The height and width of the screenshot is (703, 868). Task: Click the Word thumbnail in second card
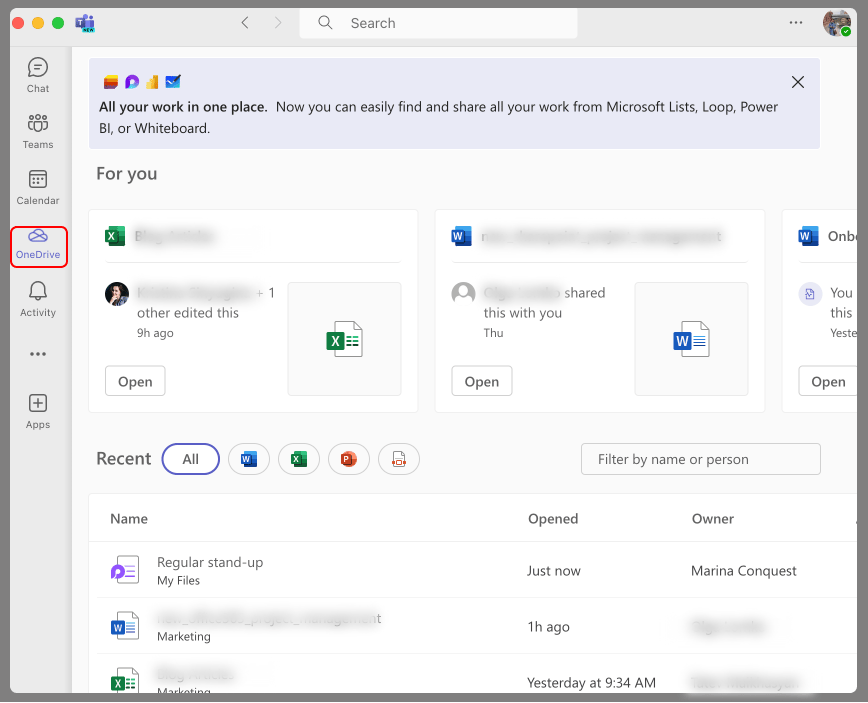(691, 339)
